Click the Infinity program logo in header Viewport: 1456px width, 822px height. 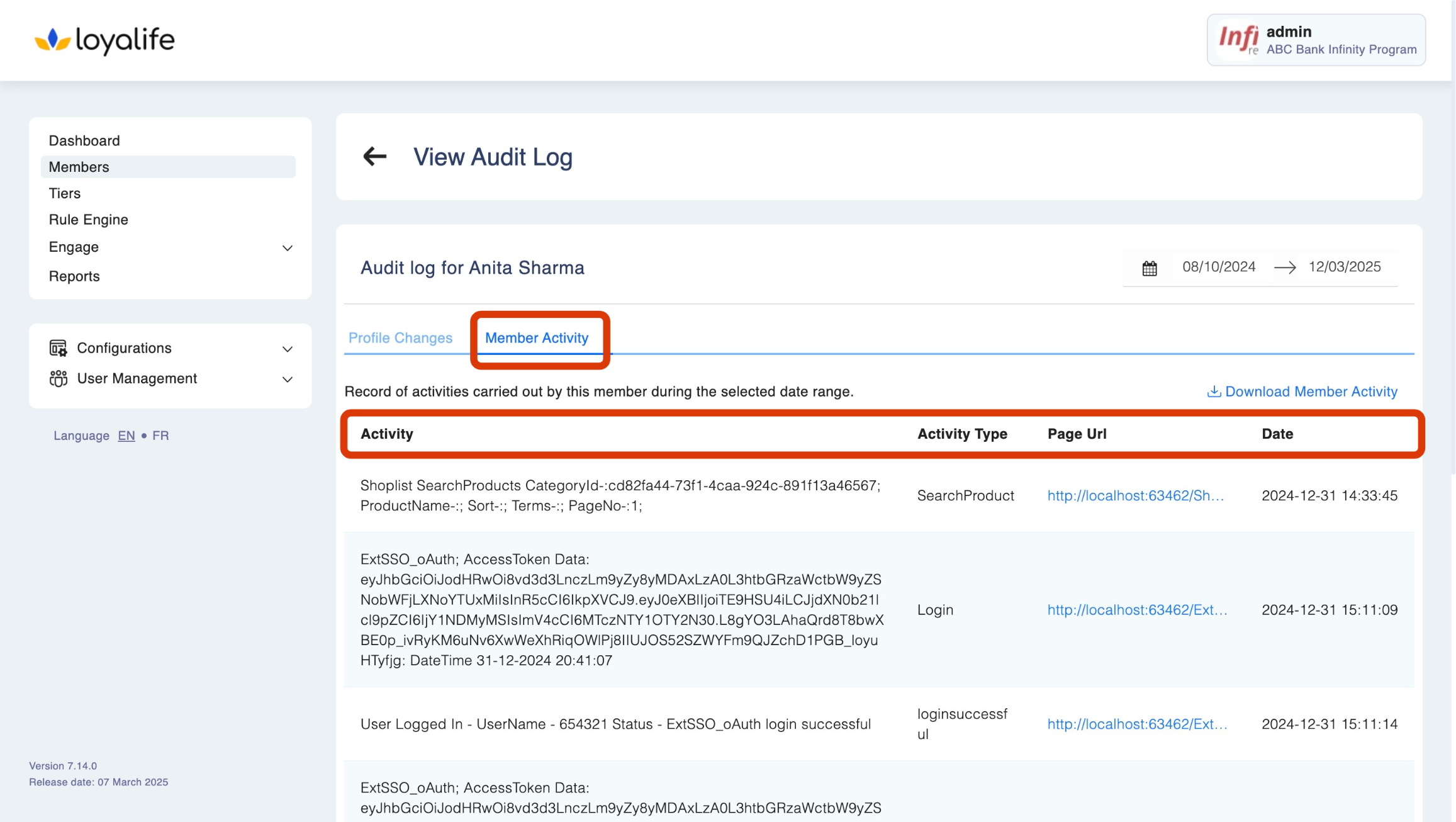click(x=1238, y=40)
